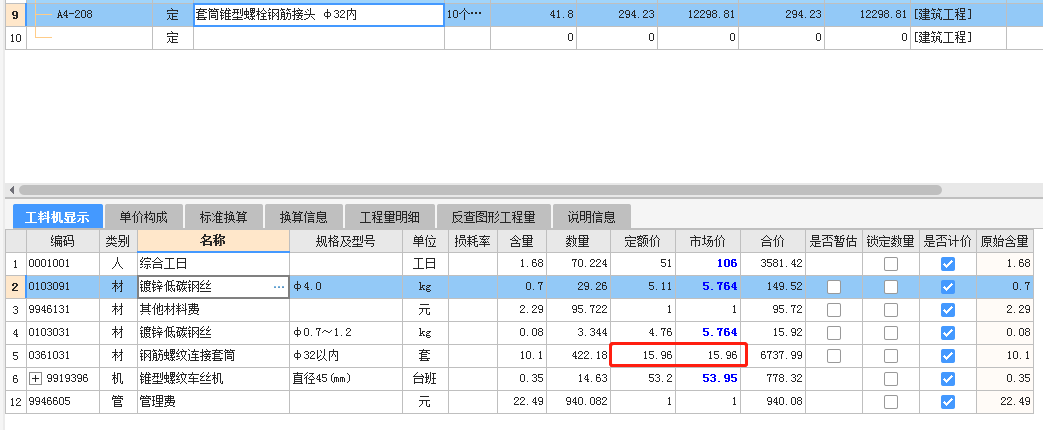Uncheck 是否计价 for 锥型螺纹车丝机 row

(x=948, y=379)
